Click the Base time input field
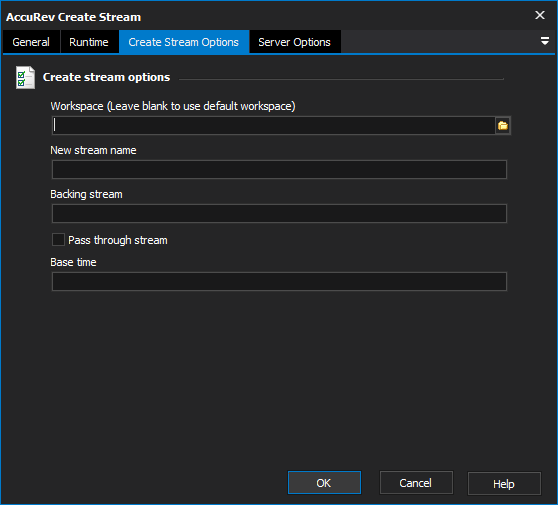558x505 pixels. pos(279,282)
